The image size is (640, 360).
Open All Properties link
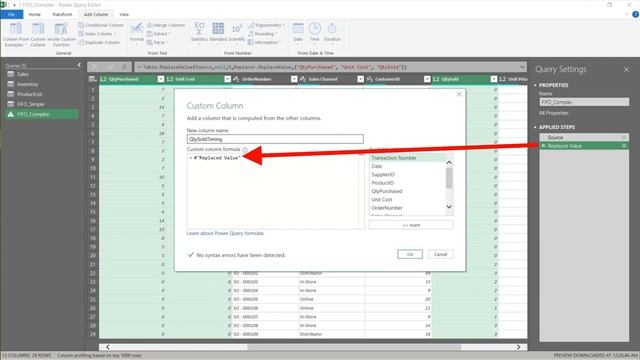coord(553,113)
